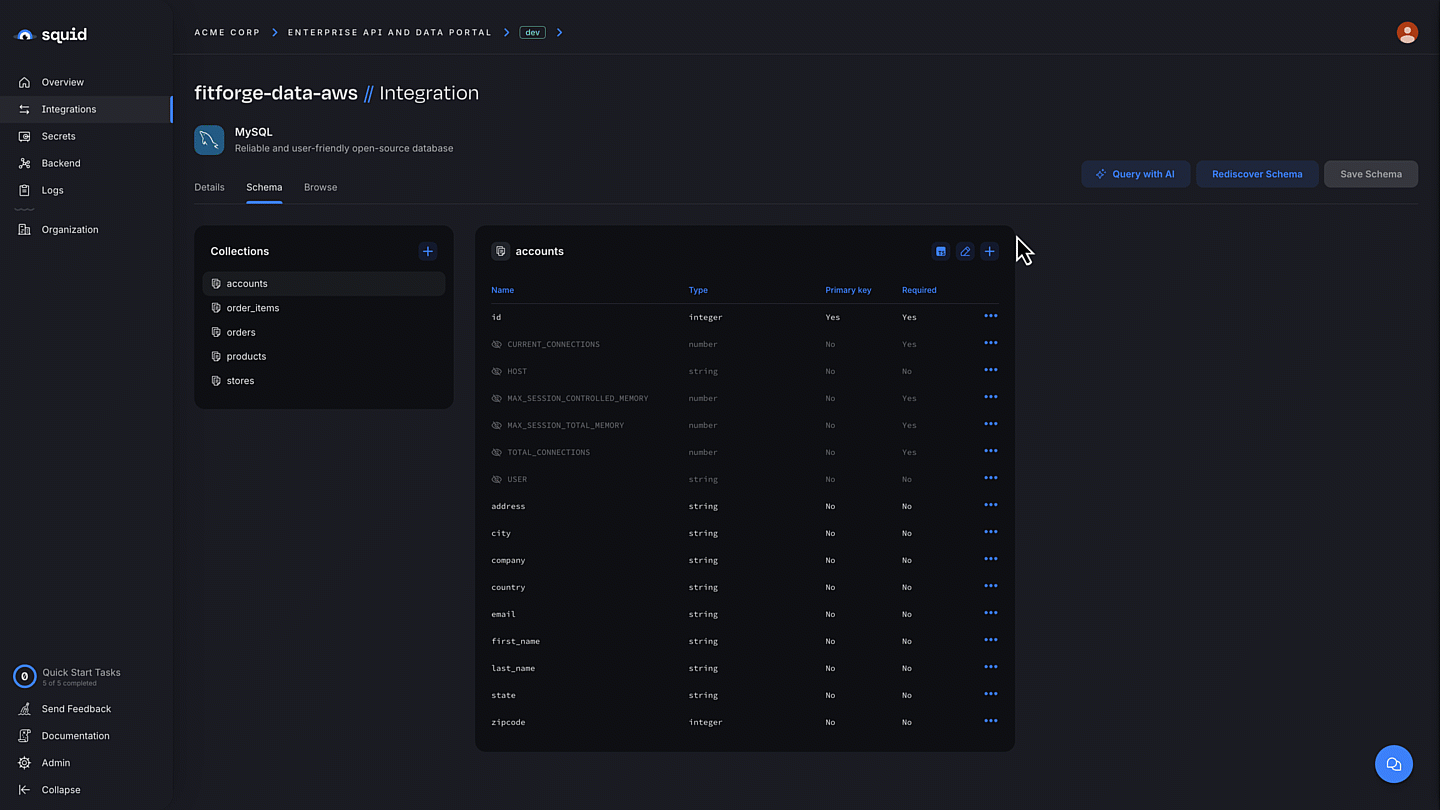Click the Primary key column header

848,290
